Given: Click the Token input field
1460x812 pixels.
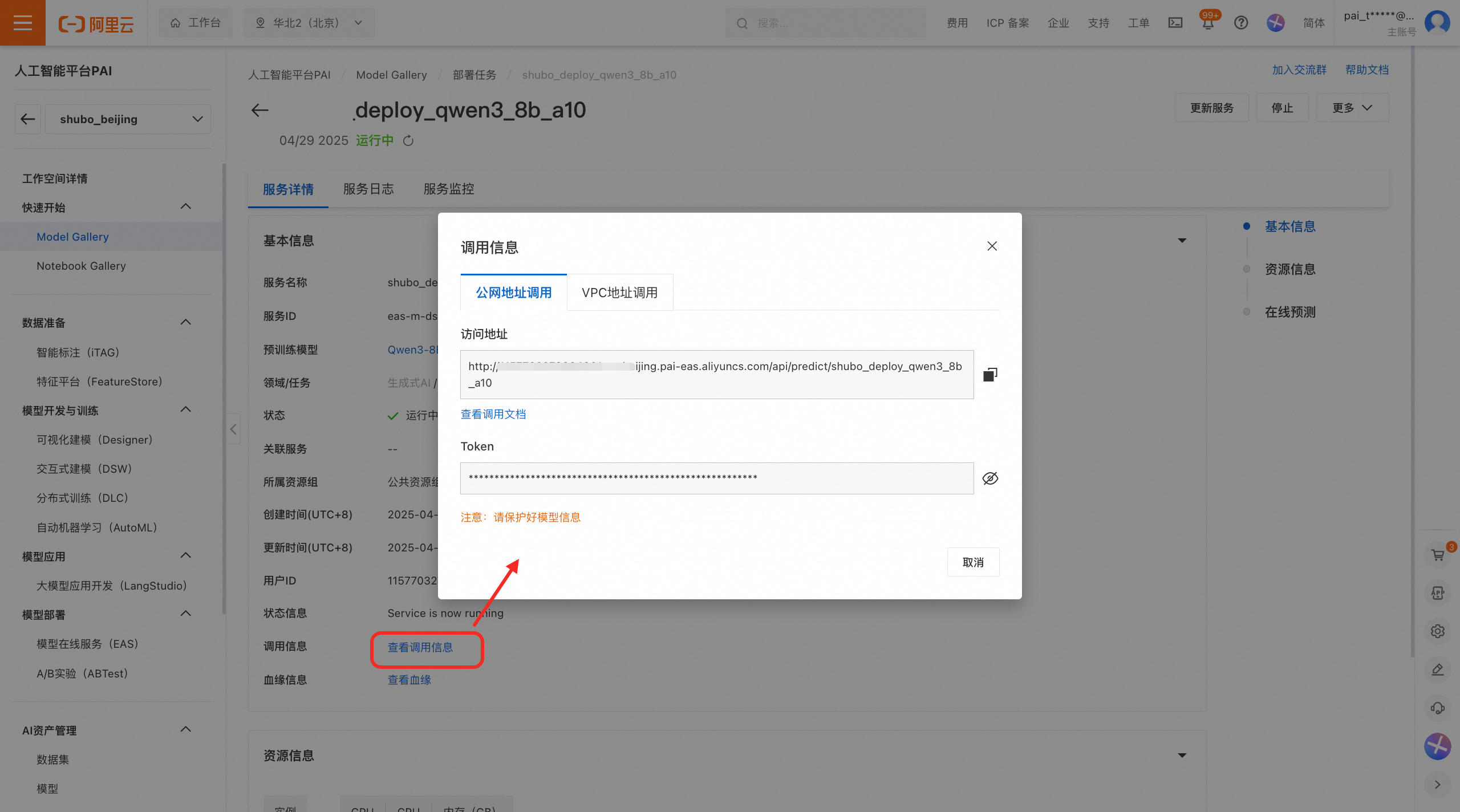Looking at the screenshot, I should pyautogui.click(x=716, y=478).
